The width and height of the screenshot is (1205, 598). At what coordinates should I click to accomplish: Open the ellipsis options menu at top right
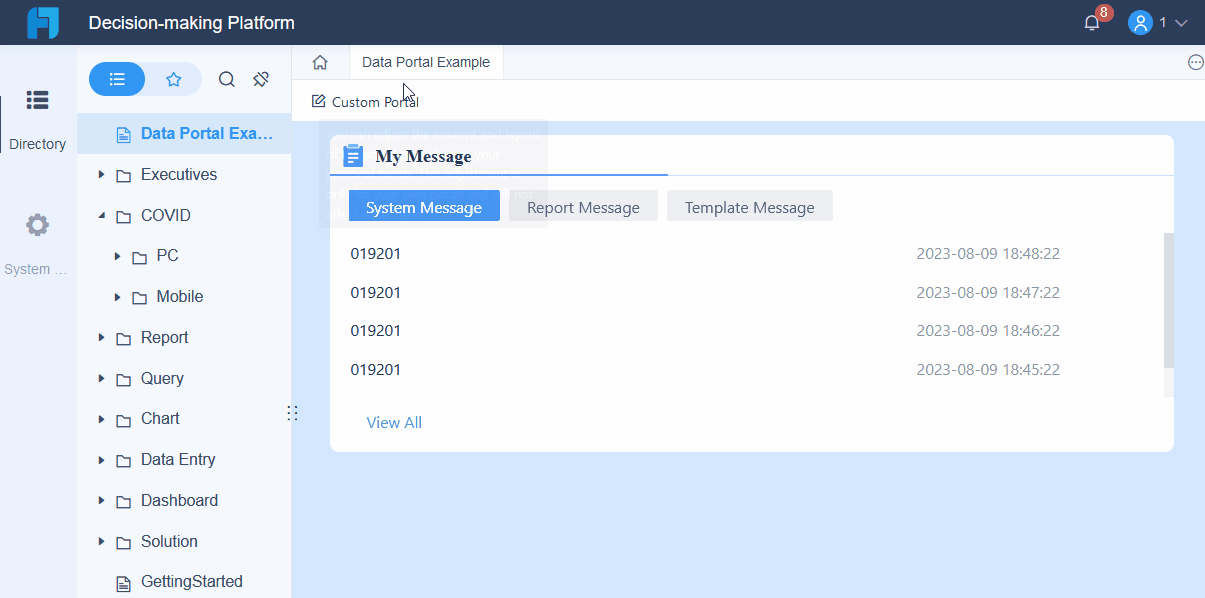pos(1196,61)
